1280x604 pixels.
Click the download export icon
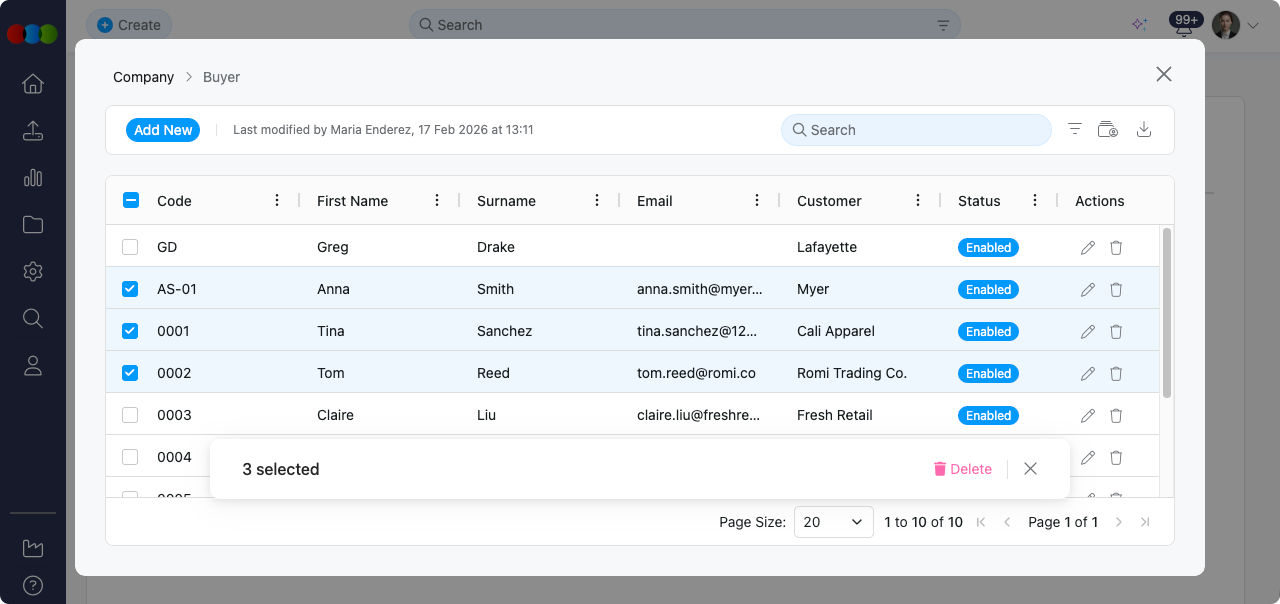[x=1145, y=129]
